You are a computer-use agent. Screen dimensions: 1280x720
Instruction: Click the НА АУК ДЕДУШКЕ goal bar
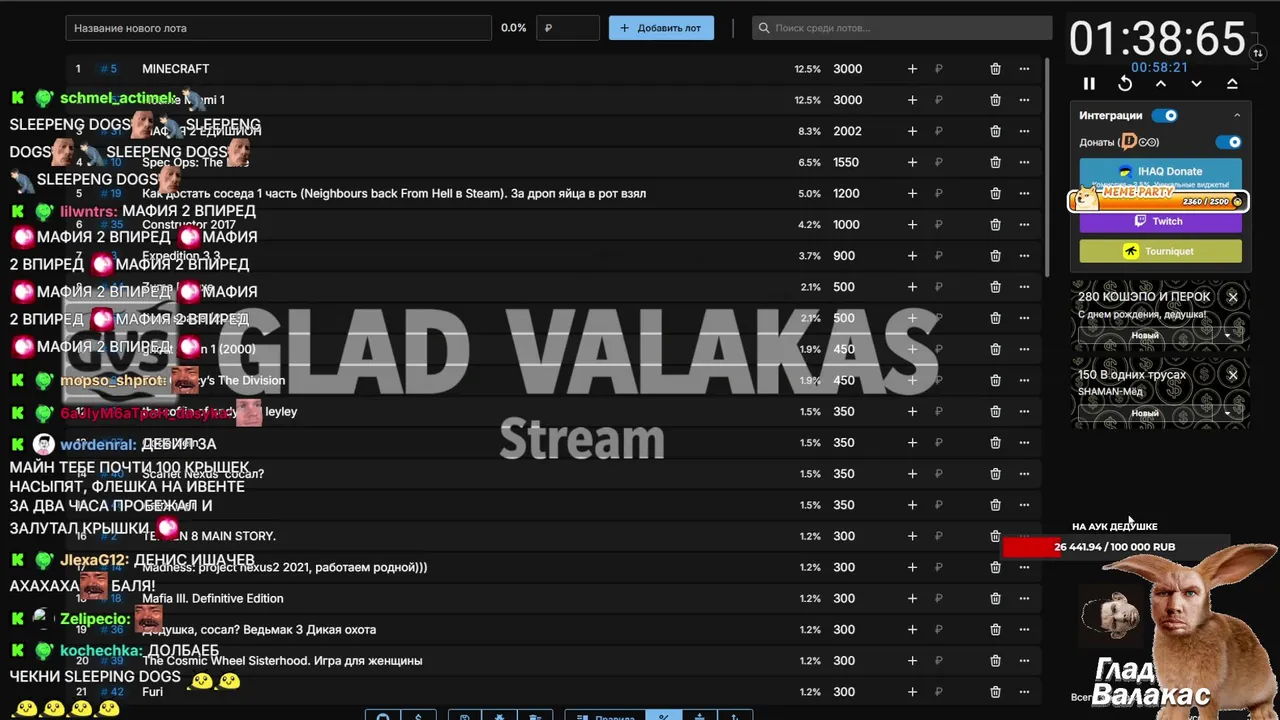(x=1115, y=547)
